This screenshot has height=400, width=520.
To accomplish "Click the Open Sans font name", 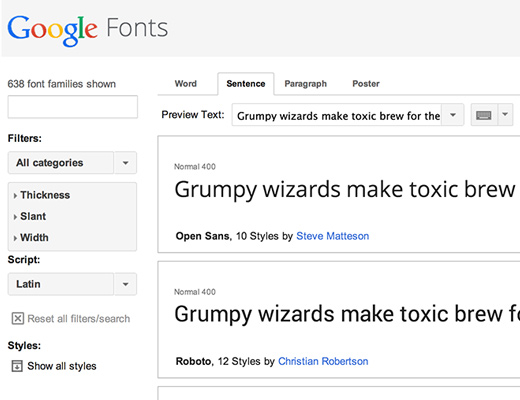I will pyautogui.click(x=203, y=236).
